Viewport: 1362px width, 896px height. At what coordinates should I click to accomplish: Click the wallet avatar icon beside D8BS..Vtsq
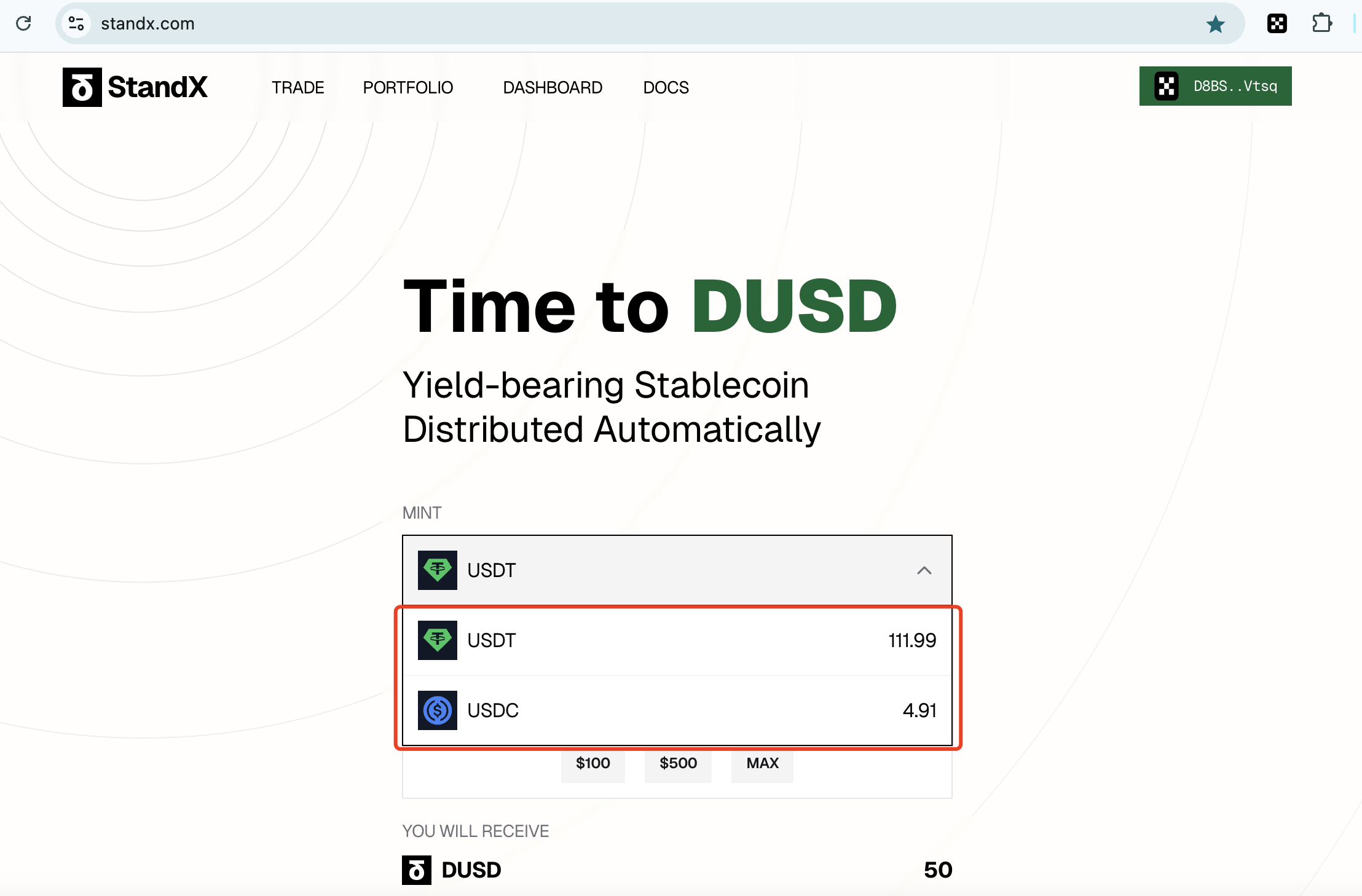1167,86
